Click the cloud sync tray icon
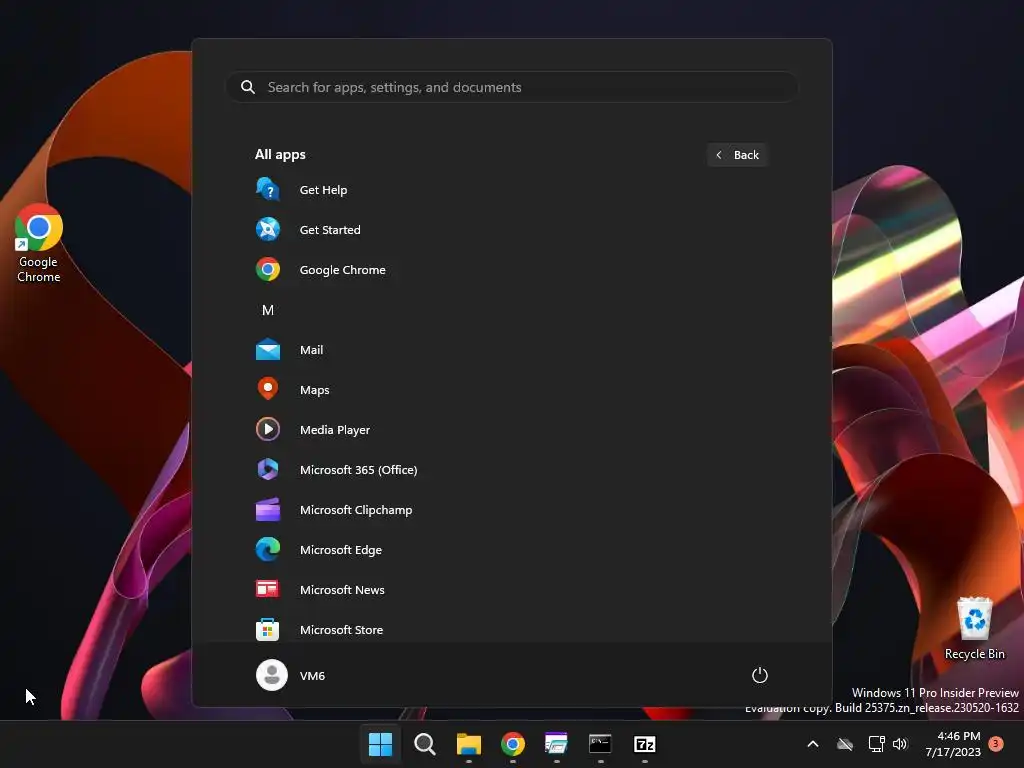1024x768 pixels. tap(845, 744)
